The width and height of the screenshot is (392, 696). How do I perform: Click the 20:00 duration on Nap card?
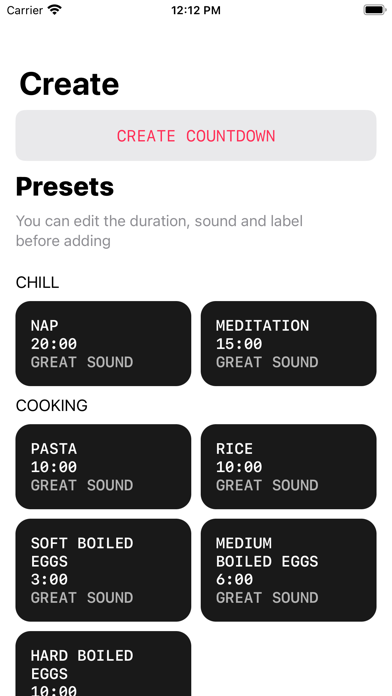(54, 344)
